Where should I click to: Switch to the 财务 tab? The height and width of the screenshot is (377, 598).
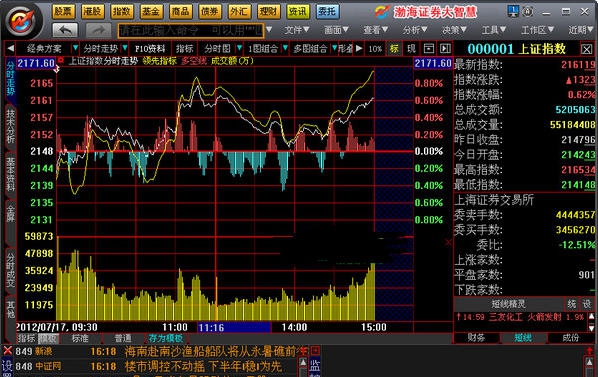[x=476, y=337]
